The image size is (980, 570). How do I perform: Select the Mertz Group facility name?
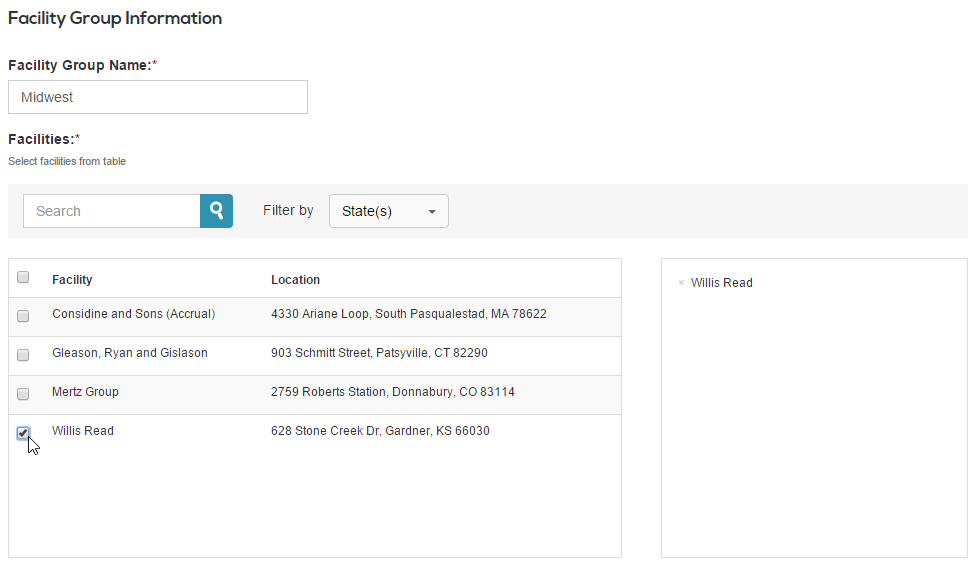point(85,392)
